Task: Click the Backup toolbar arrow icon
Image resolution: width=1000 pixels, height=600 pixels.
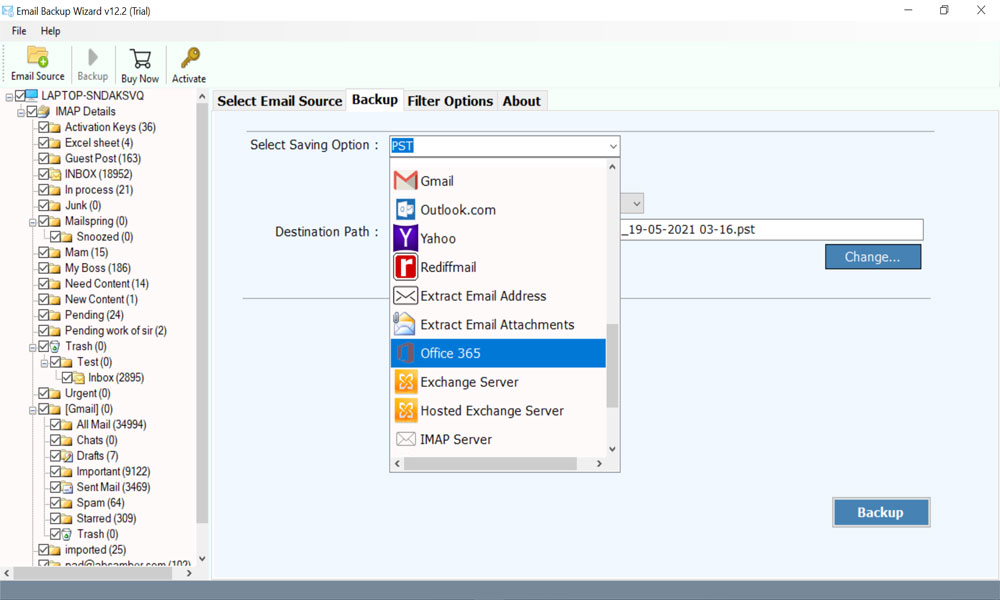Action: point(92,57)
